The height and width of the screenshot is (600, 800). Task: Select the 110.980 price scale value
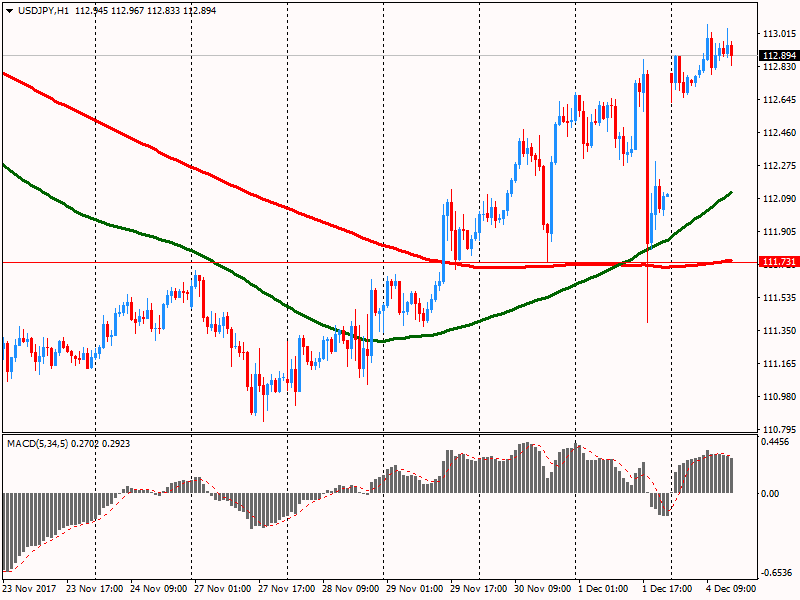(x=779, y=396)
